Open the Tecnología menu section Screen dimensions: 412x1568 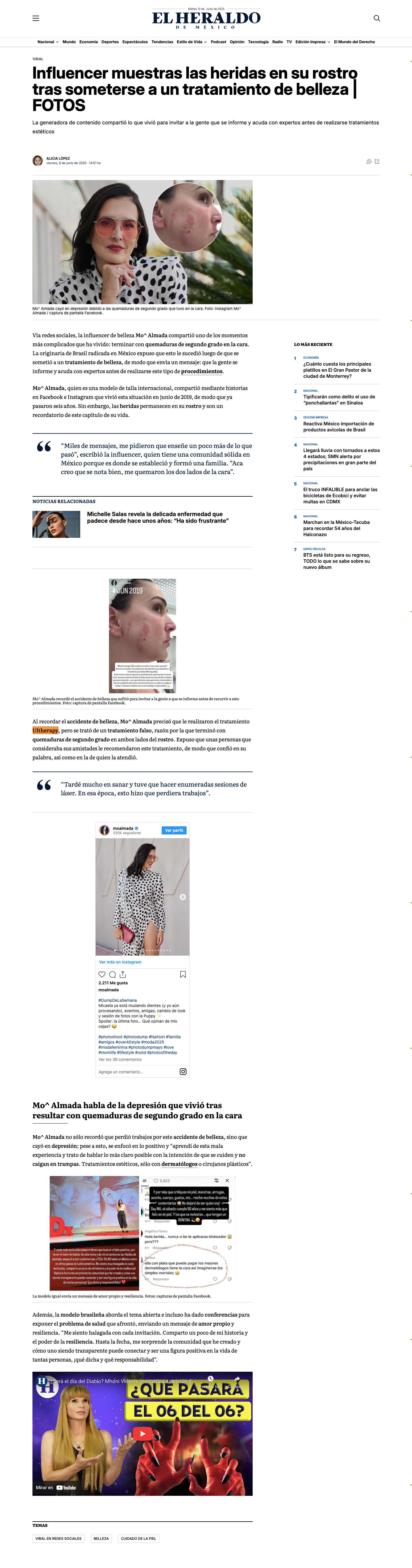click(x=258, y=42)
